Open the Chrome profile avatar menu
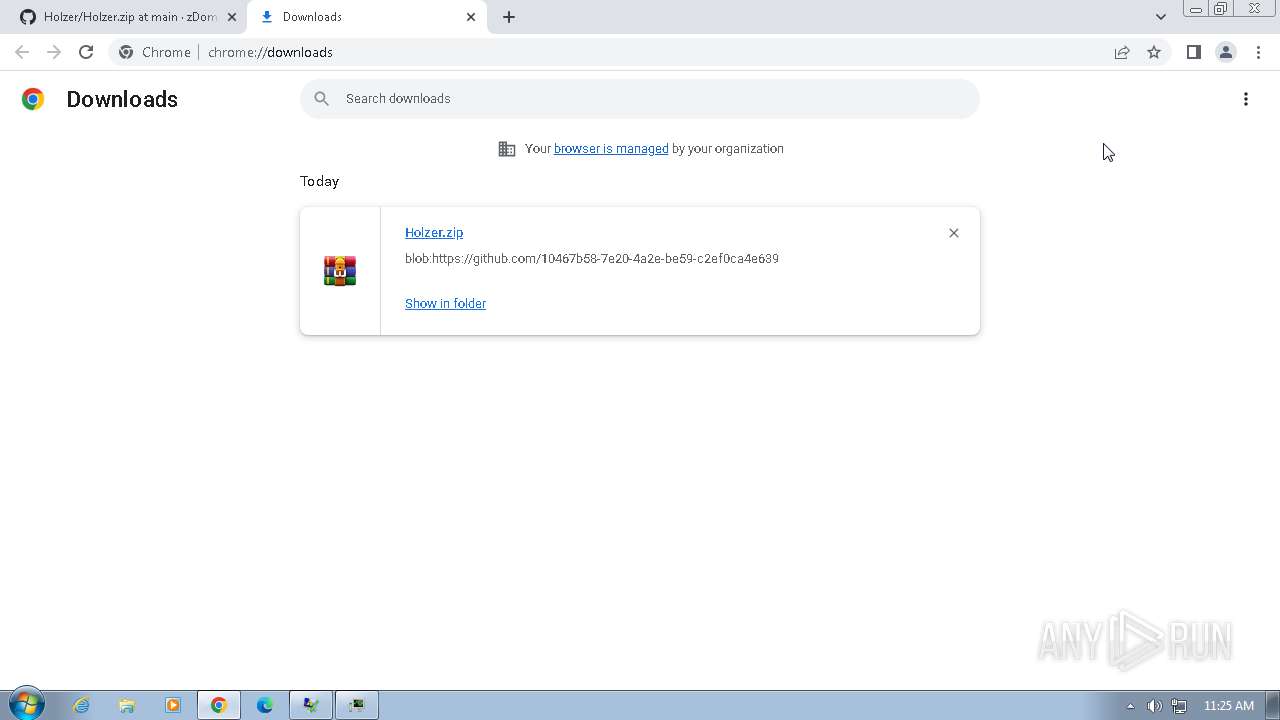 coord(1225,52)
